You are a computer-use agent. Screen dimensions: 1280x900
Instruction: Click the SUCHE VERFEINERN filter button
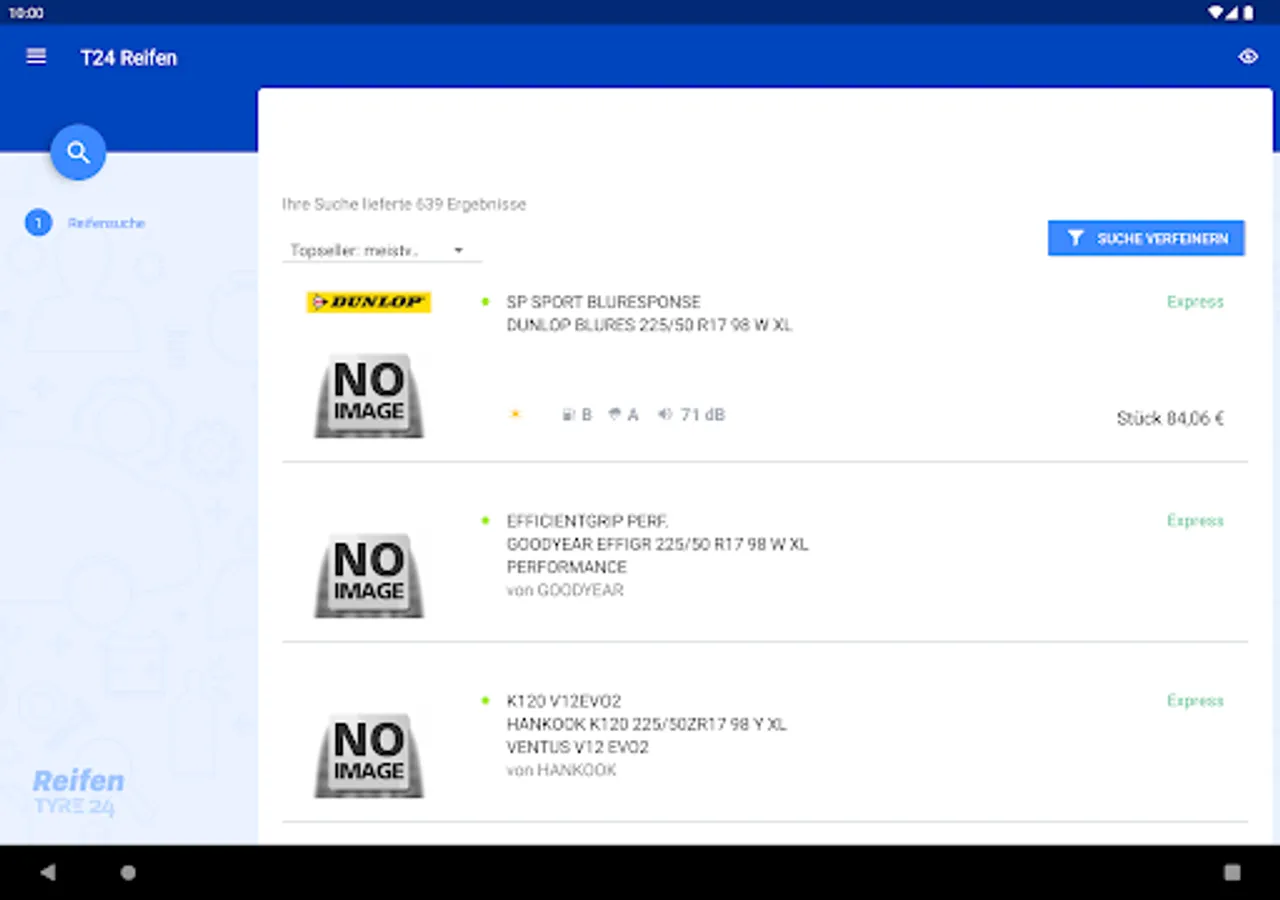pyautogui.click(x=1146, y=238)
